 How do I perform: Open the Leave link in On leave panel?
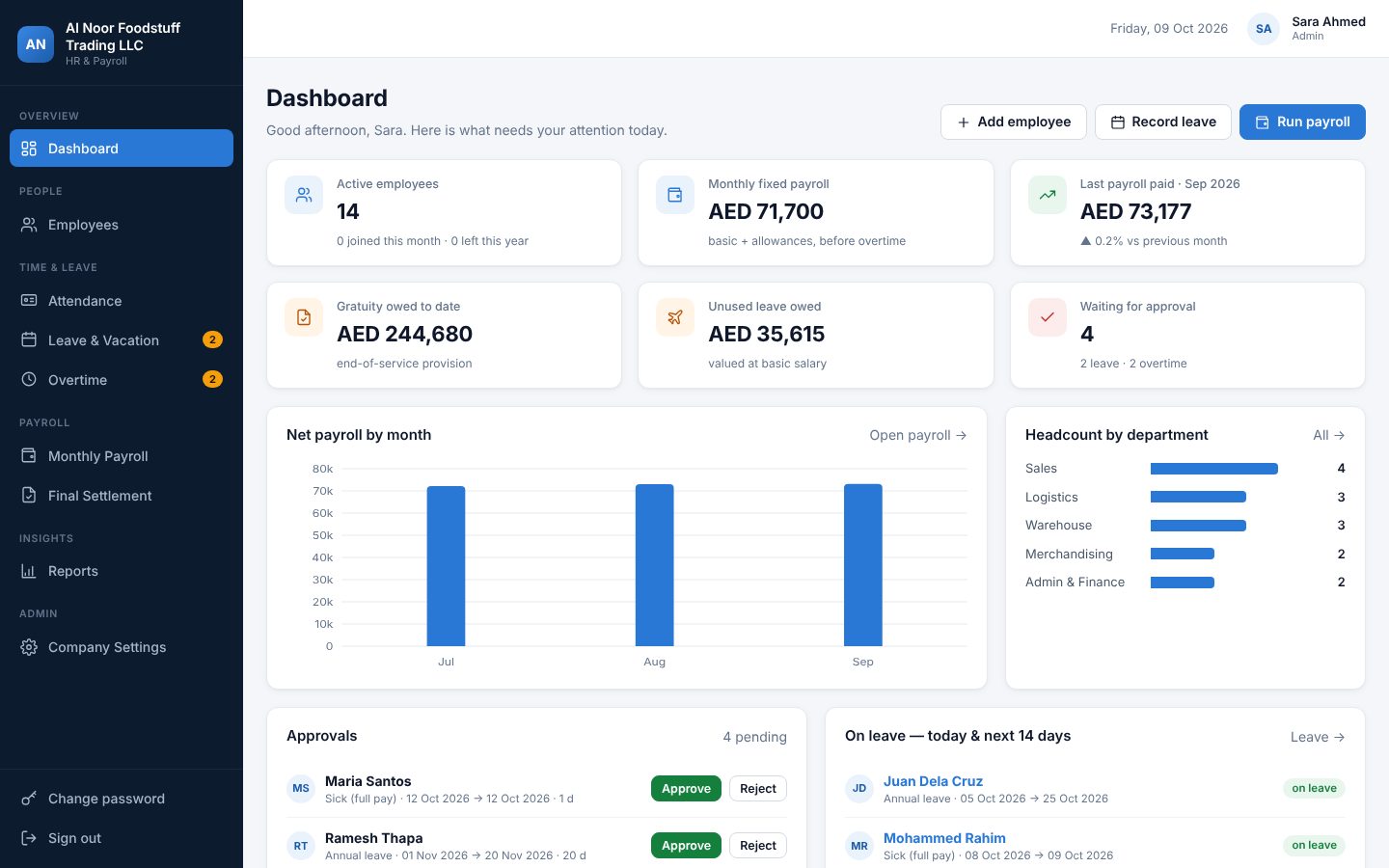tap(1318, 737)
